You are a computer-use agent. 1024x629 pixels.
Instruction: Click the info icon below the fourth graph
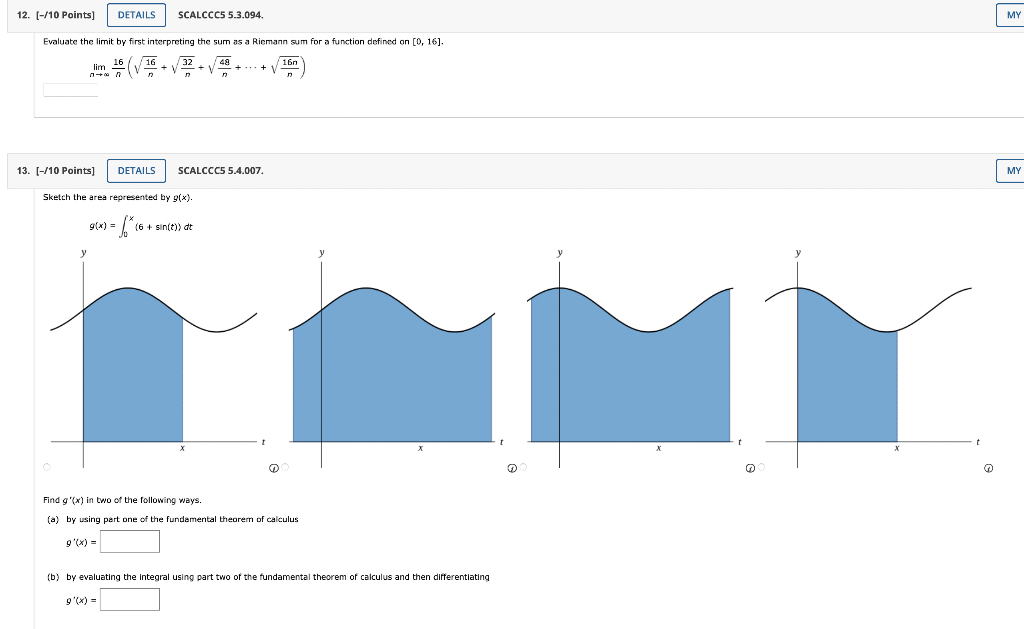(987, 466)
